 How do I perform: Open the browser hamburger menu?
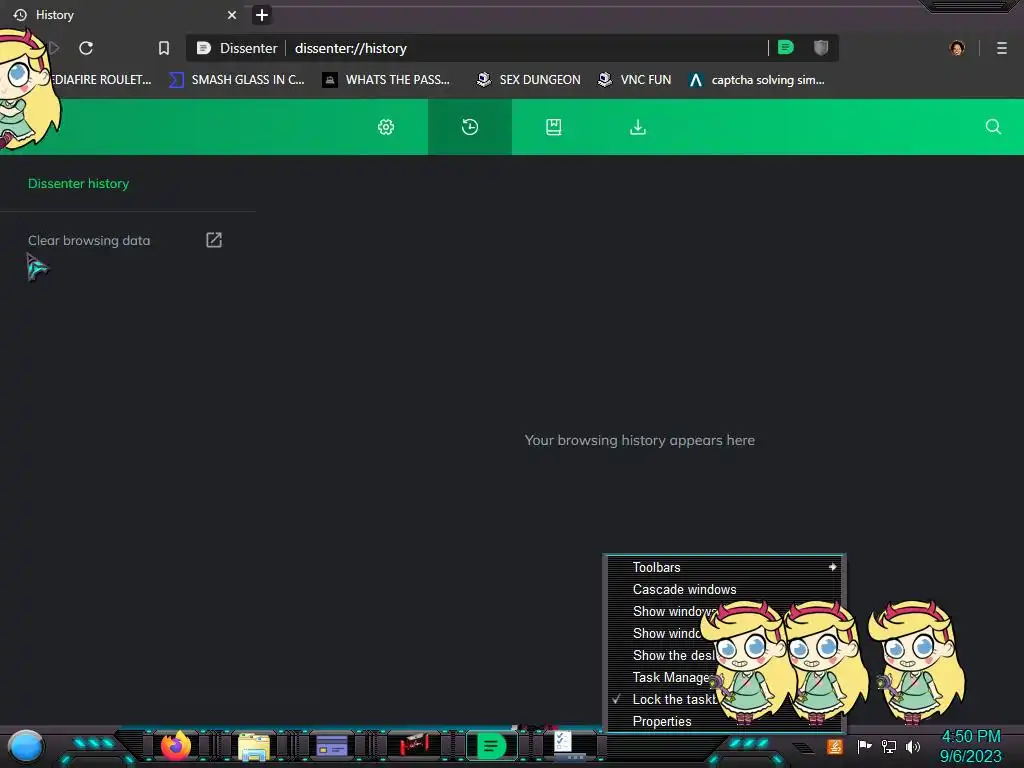(x=1002, y=48)
